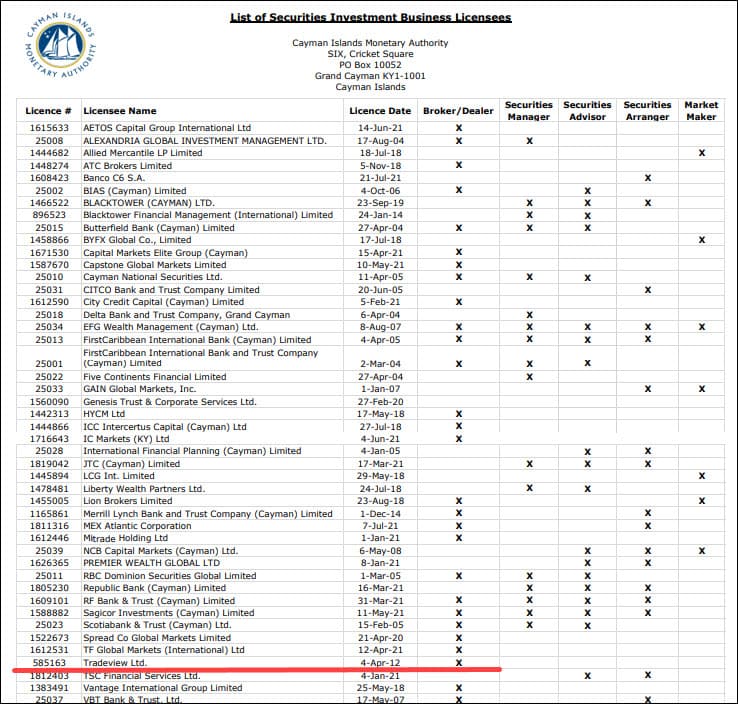Click the Broker/Dealer X for AETOS Capital Group
Viewport: 738px width, 704px height.
459,128
